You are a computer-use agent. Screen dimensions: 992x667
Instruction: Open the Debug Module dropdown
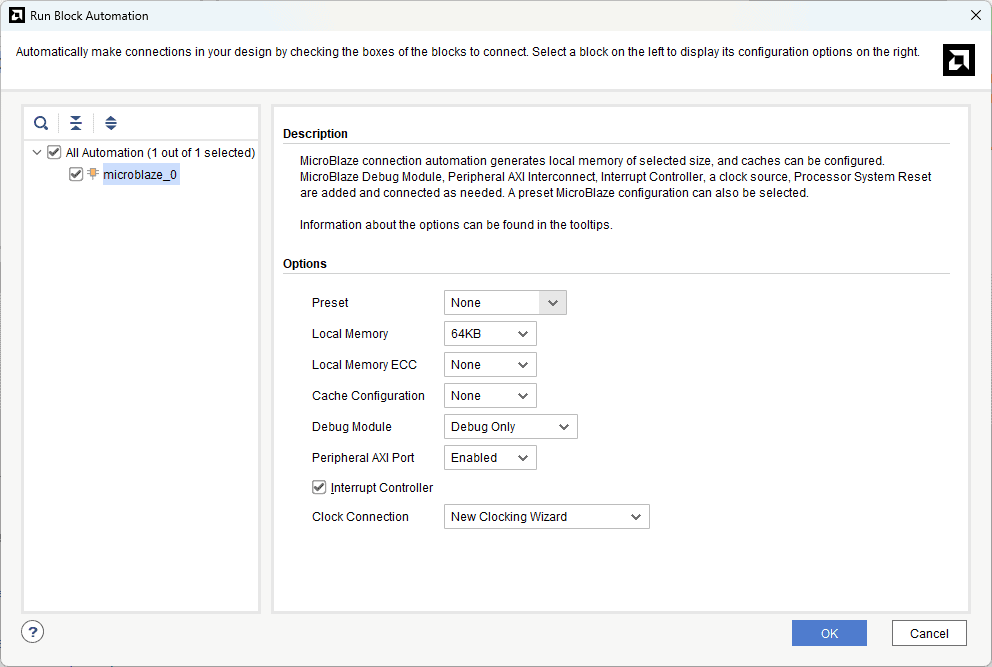point(510,427)
